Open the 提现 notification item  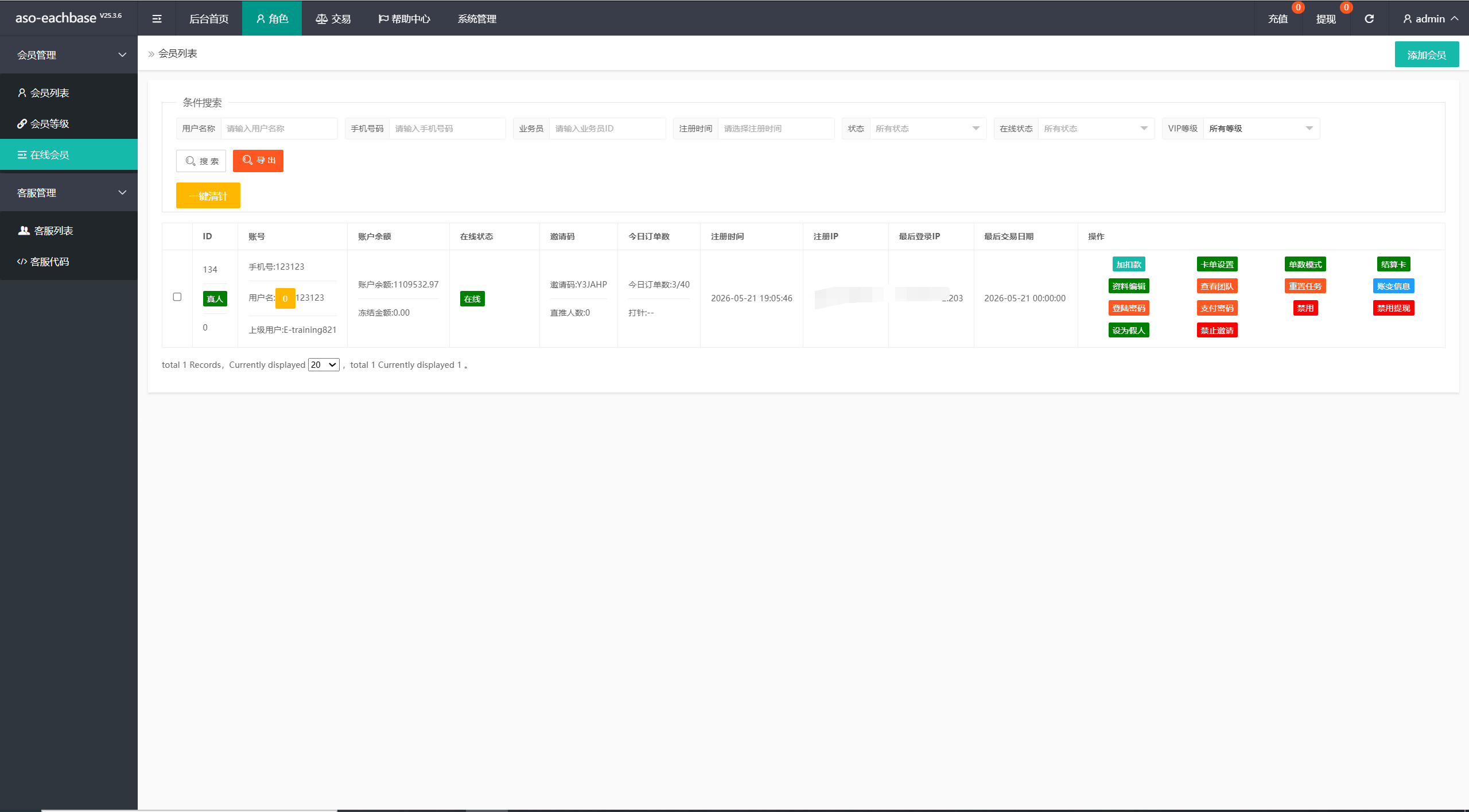pos(1326,19)
